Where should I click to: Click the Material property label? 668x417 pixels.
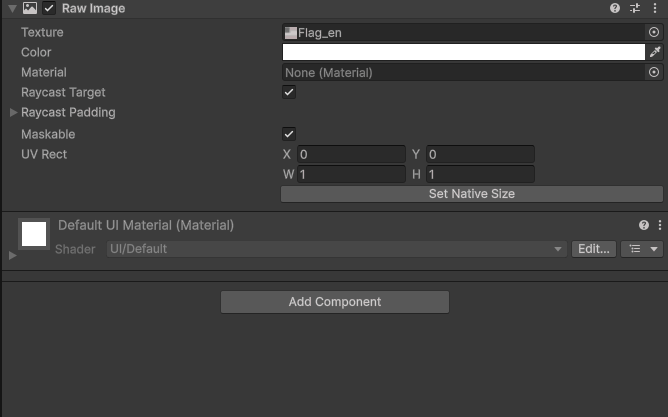pos(44,72)
